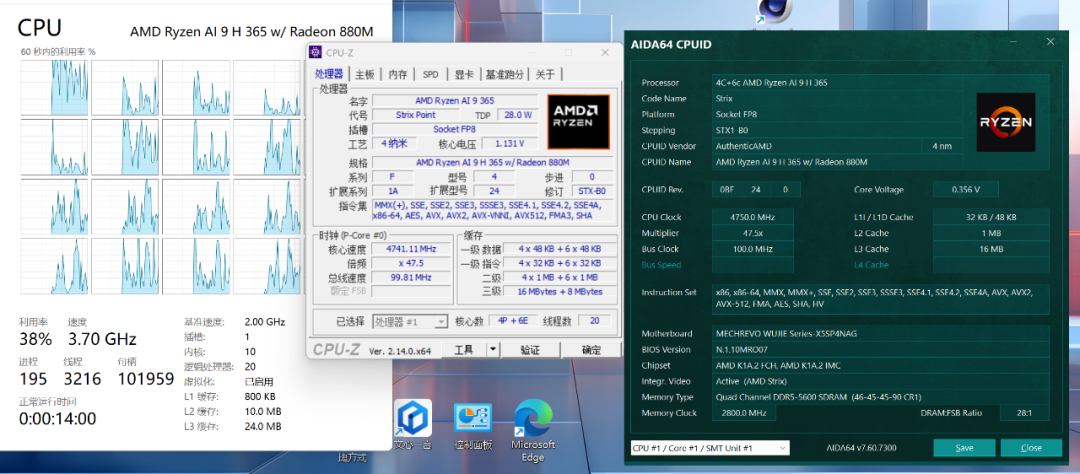Click the 修订 STX-B0 field

tap(591, 191)
